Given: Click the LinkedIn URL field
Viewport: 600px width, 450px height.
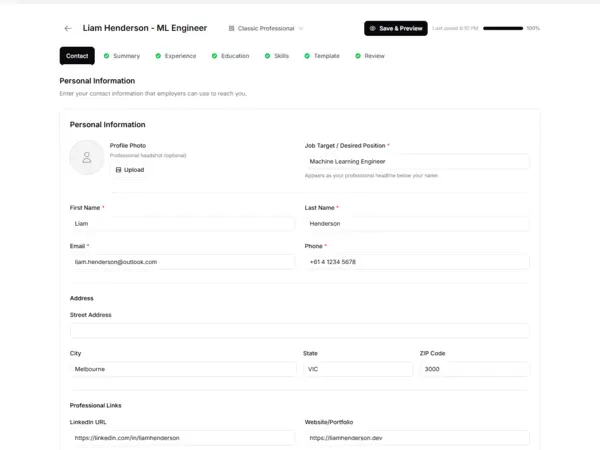Looking at the screenshot, I should (182, 438).
